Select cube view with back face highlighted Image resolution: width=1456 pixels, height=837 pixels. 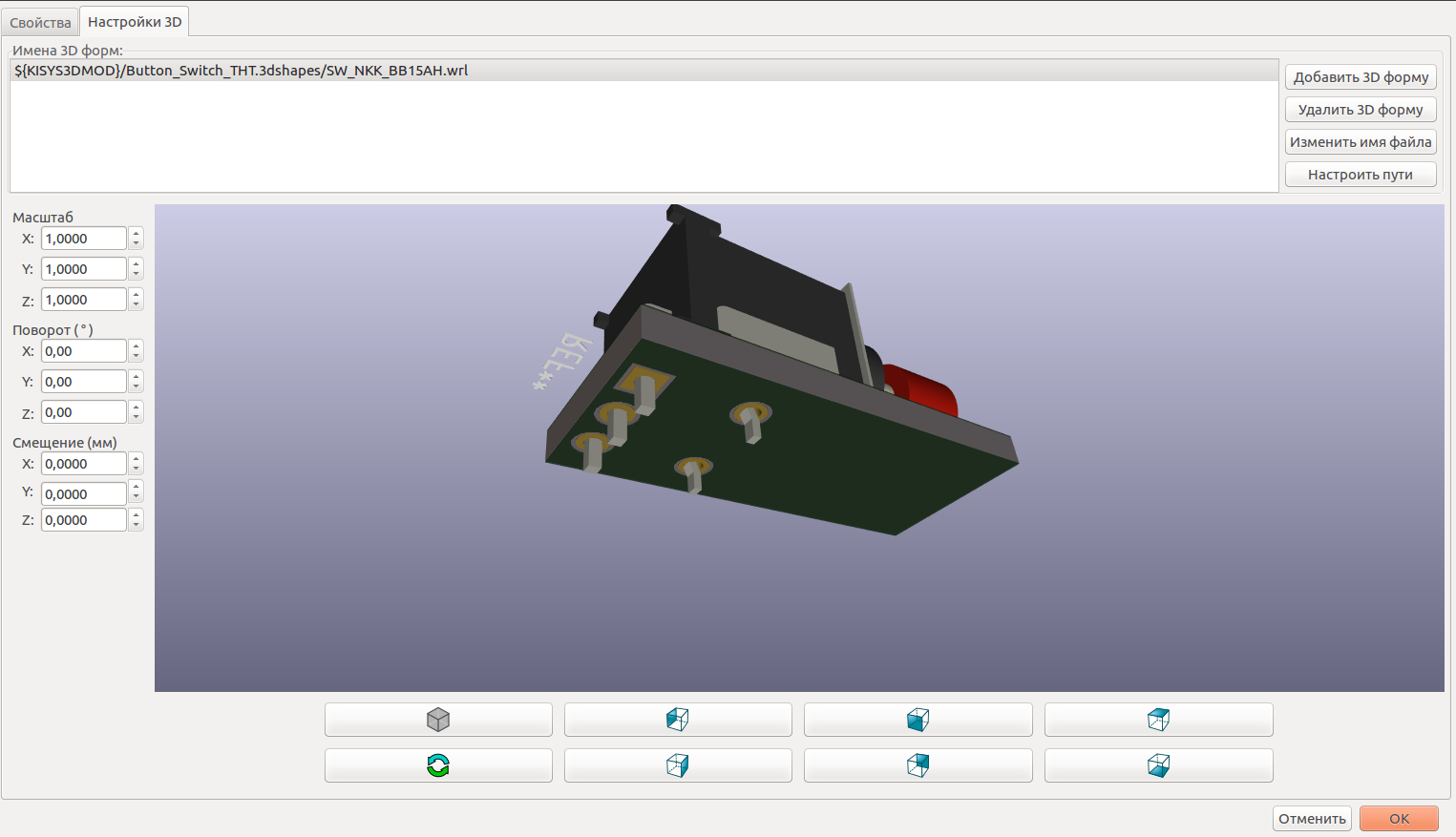coord(918,765)
